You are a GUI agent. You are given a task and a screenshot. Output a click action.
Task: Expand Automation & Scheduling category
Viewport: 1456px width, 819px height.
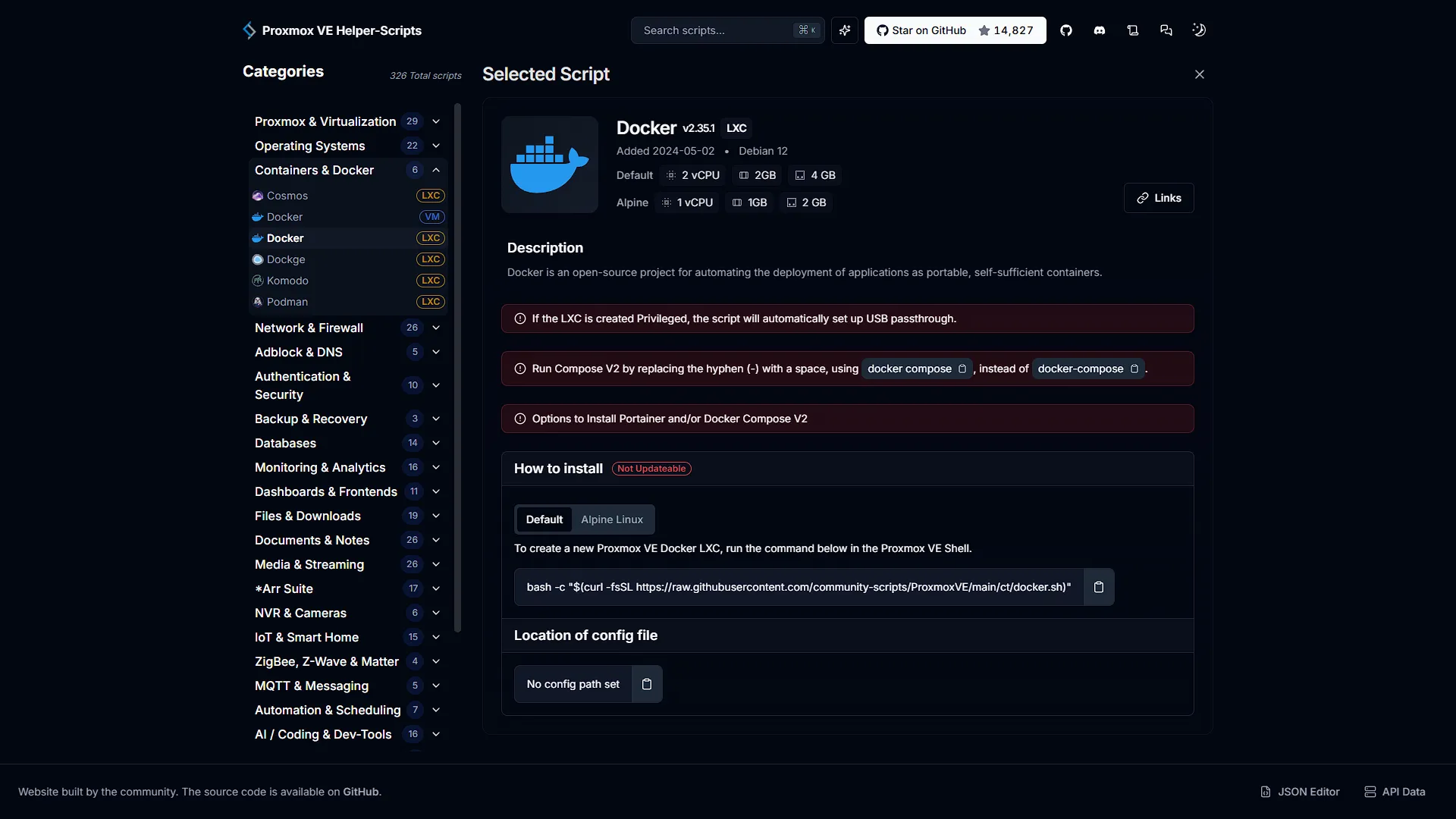tap(348, 710)
